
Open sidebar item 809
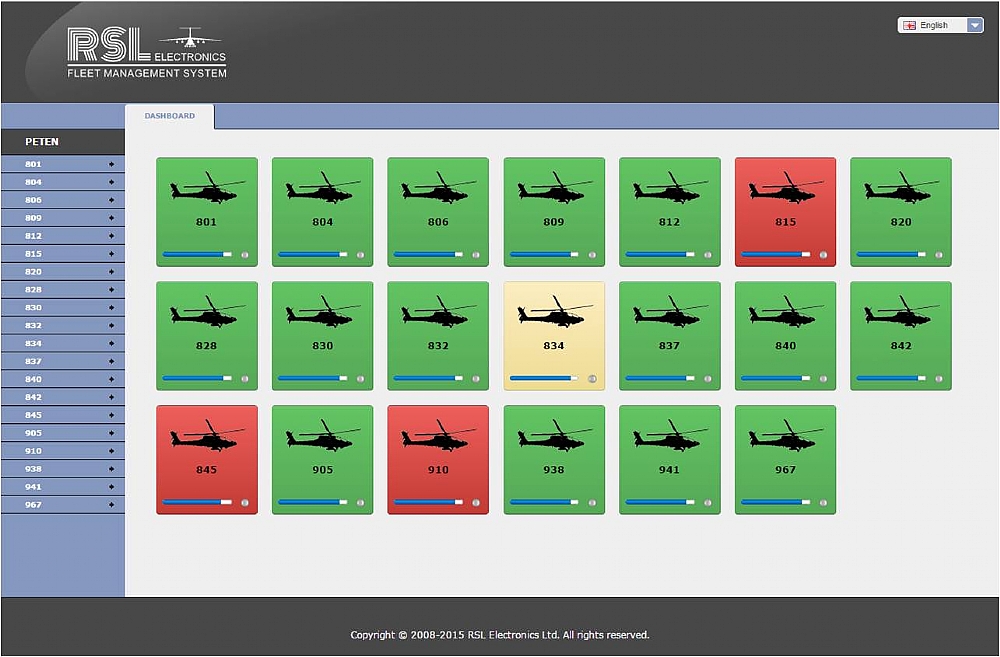63,218
